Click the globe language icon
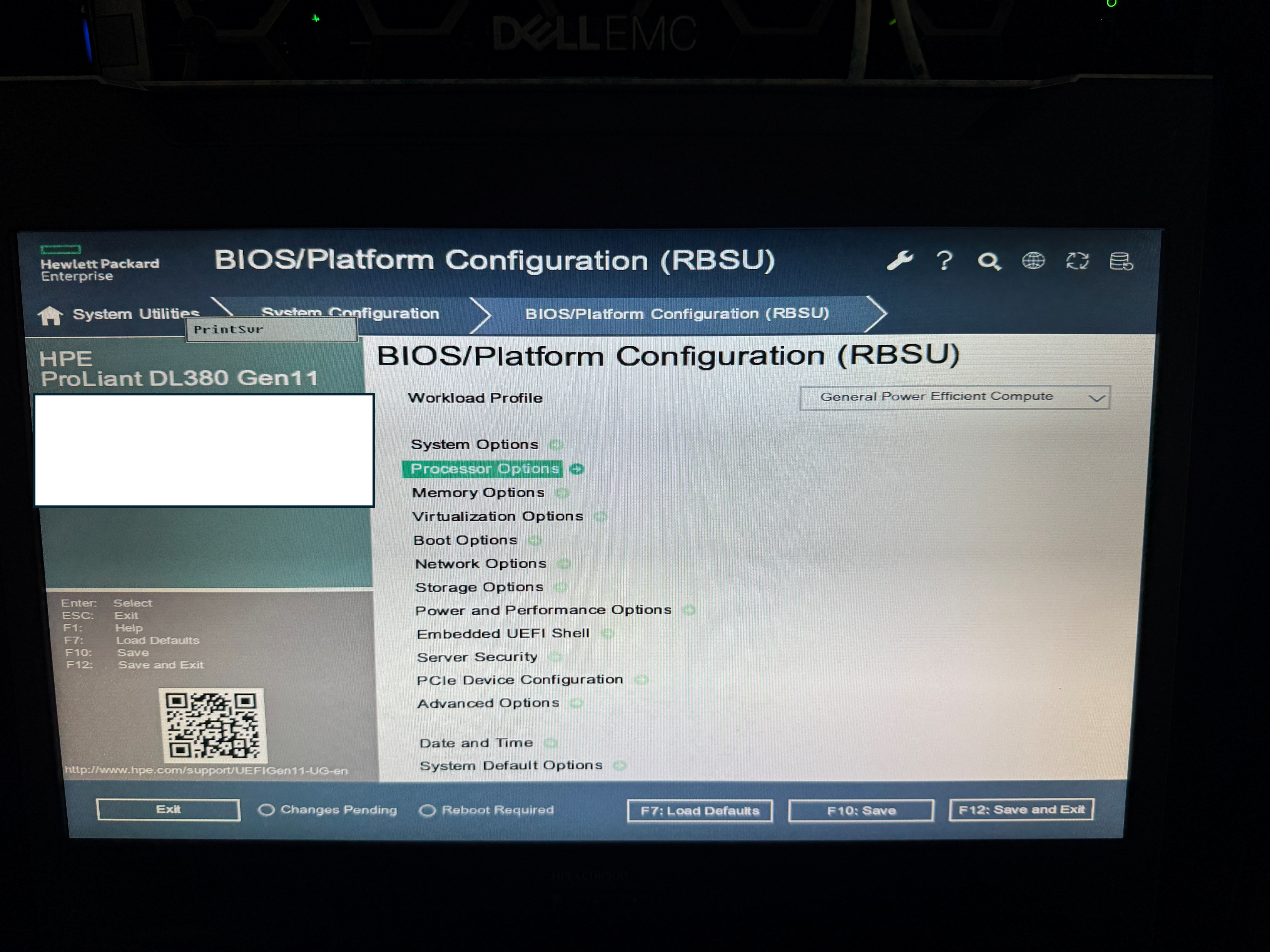The height and width of the screenshot is (952, 1270). tap(1033, 261)
